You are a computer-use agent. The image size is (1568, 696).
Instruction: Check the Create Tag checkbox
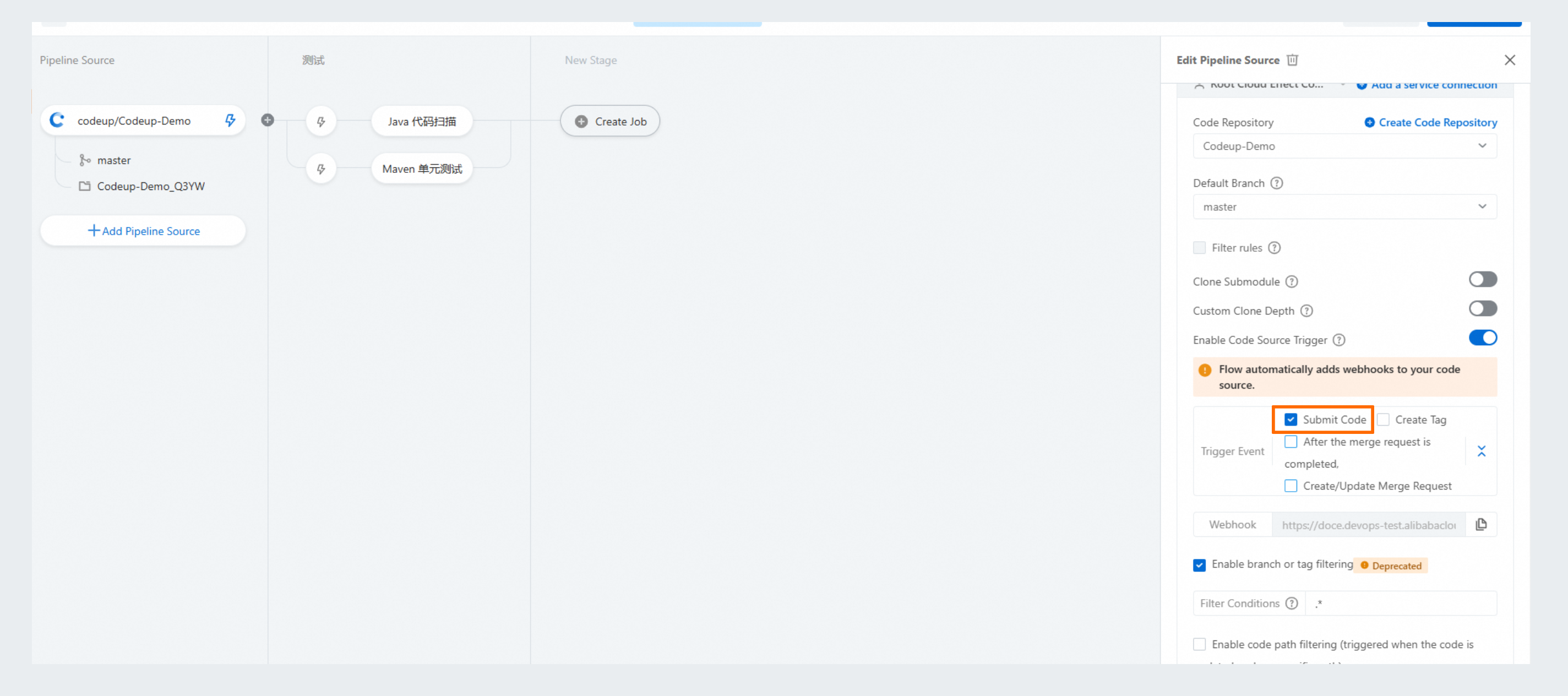click(x=1383, y=420)
